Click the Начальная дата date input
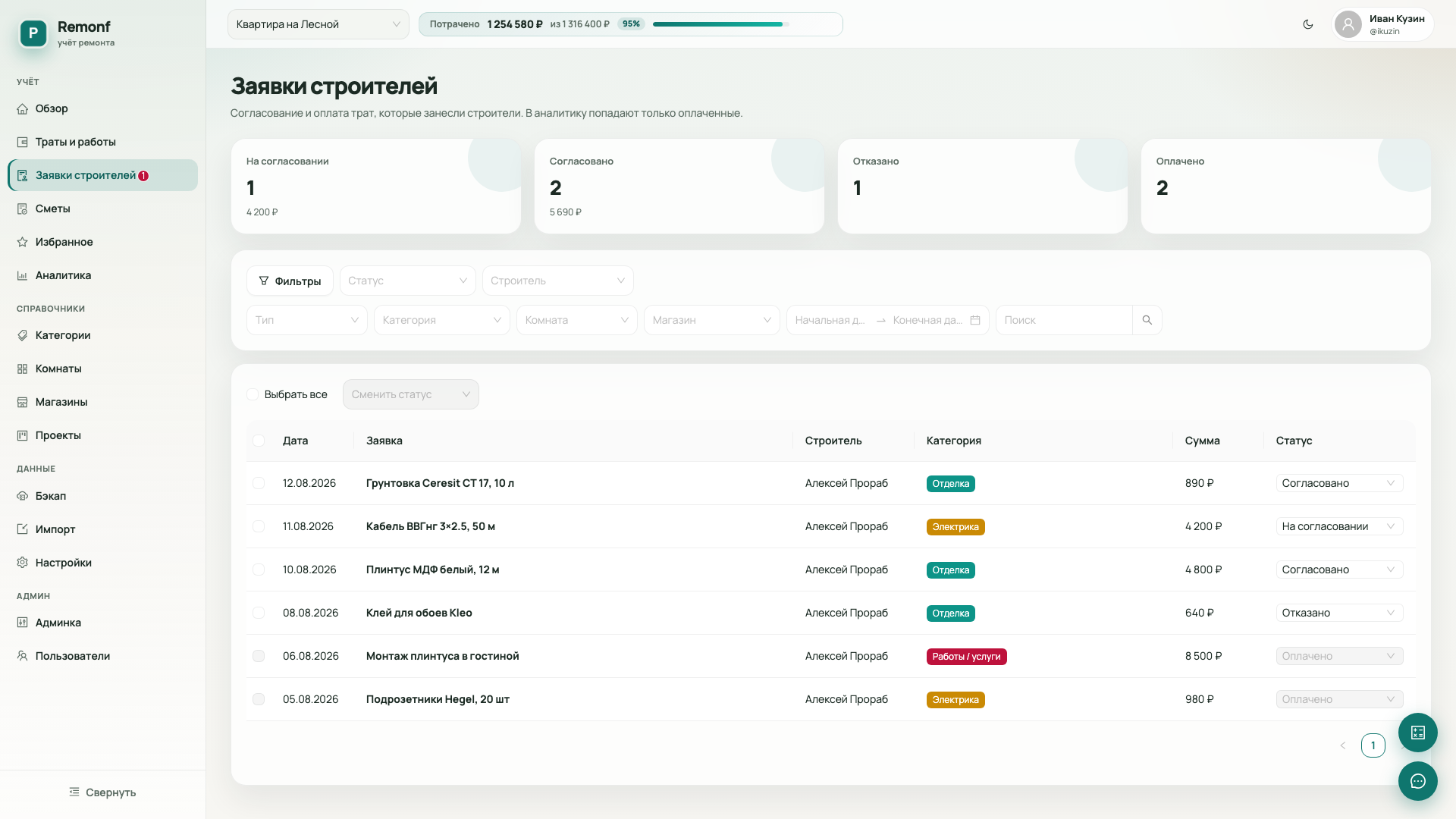Image resolution: width=1456 pixels, height=819 pixels. (830, 320)
